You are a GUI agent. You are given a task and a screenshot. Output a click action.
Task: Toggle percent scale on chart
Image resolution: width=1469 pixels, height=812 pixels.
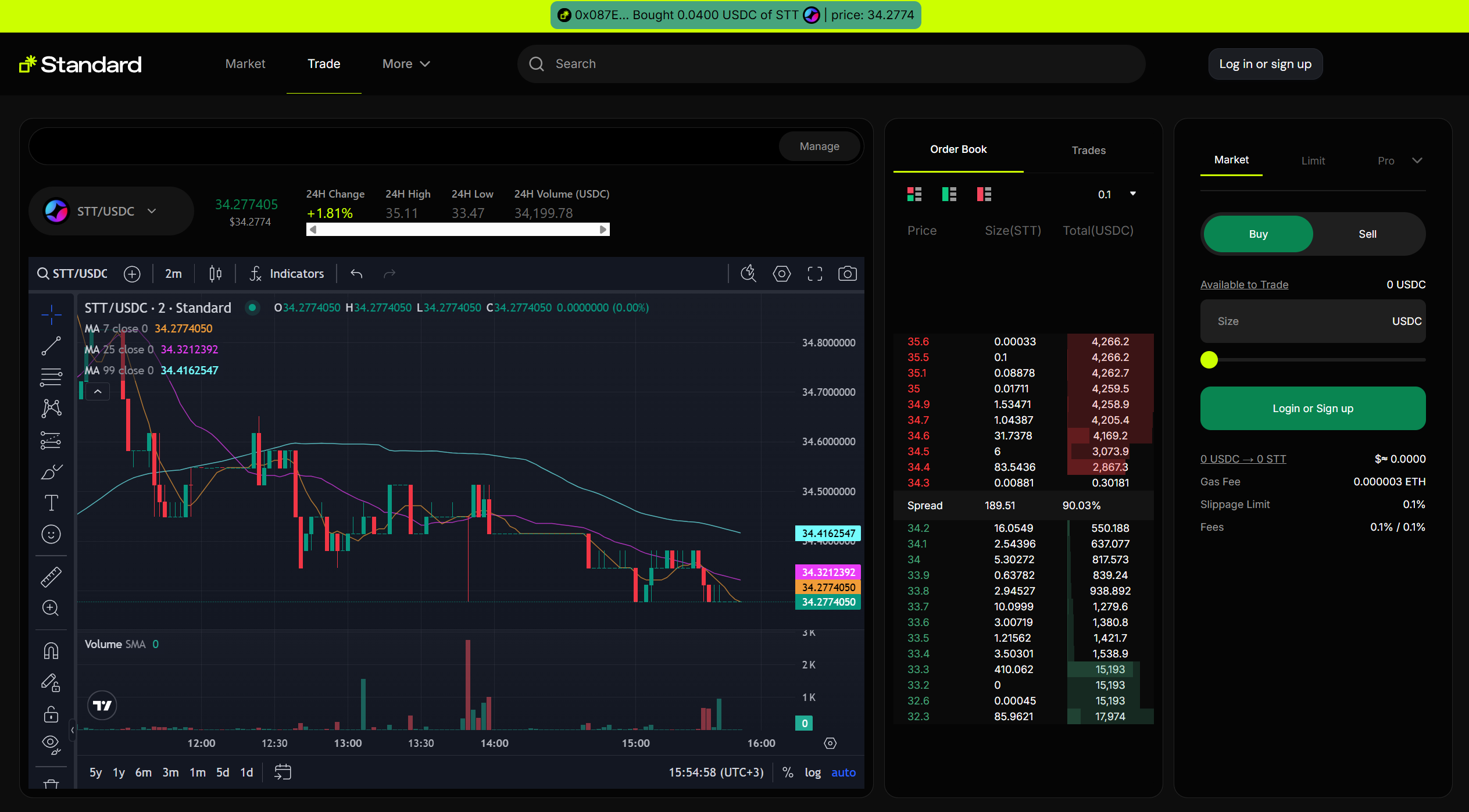(x=788, y=772)
